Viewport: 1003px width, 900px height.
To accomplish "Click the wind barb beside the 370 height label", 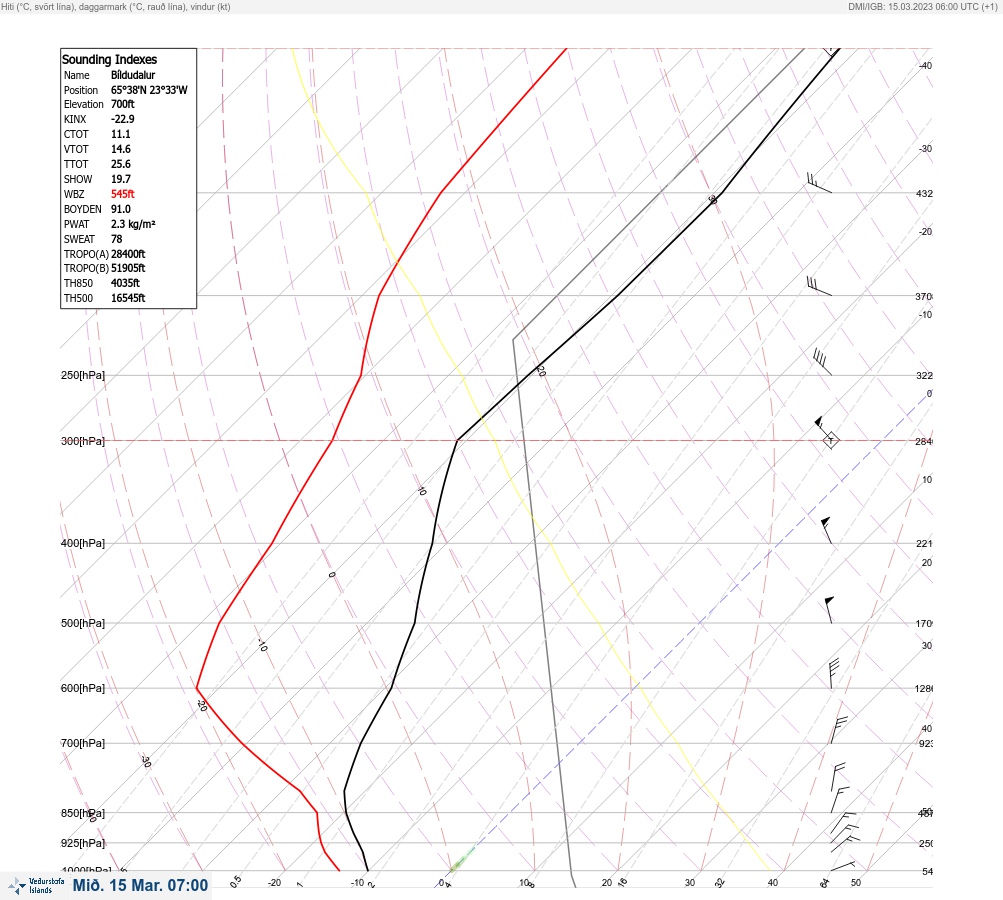I will (x=819, y=286).
